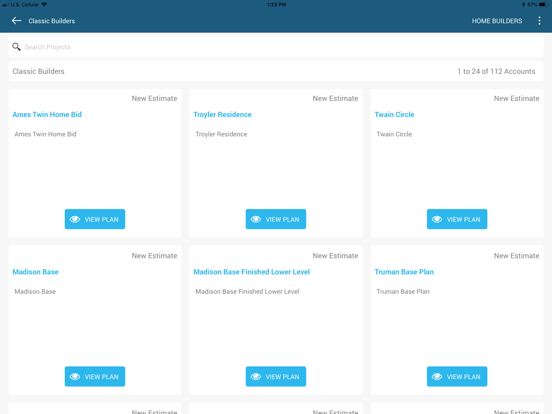Click gray description 'Madison Base Finished Lower Level'
The image size is (552, 414).
[x=247, y=291]
